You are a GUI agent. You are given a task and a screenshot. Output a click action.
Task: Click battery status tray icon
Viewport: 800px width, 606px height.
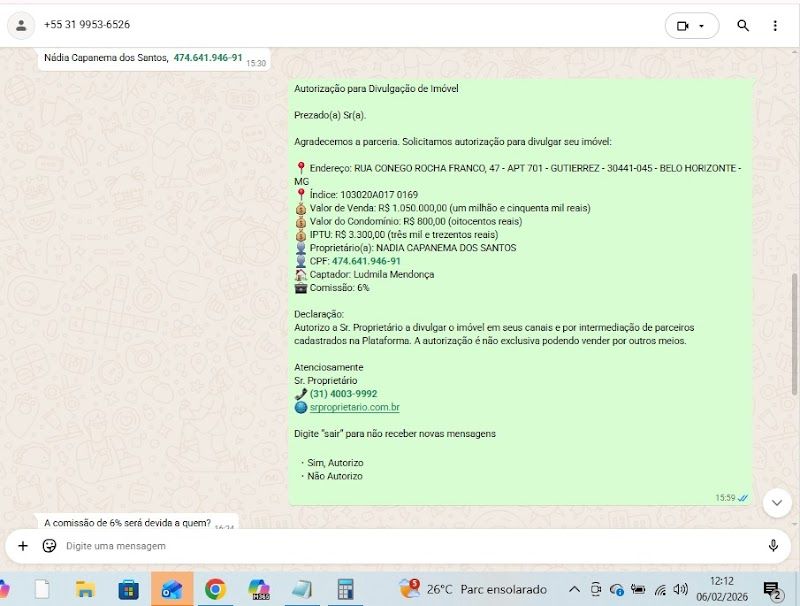click(638, 589)
